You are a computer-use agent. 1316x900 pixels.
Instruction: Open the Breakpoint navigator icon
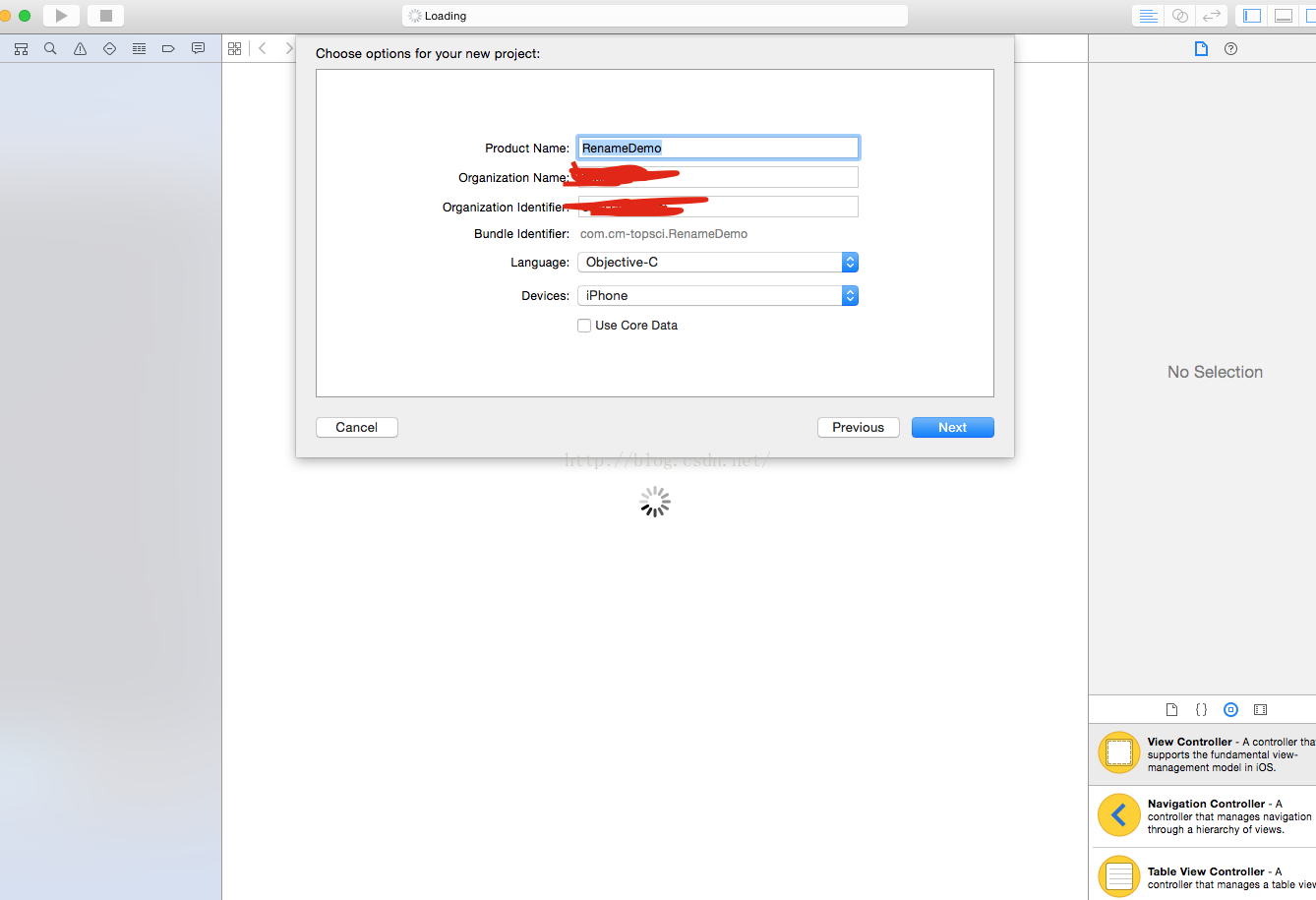pyautogui.click(x=168, y=48)
